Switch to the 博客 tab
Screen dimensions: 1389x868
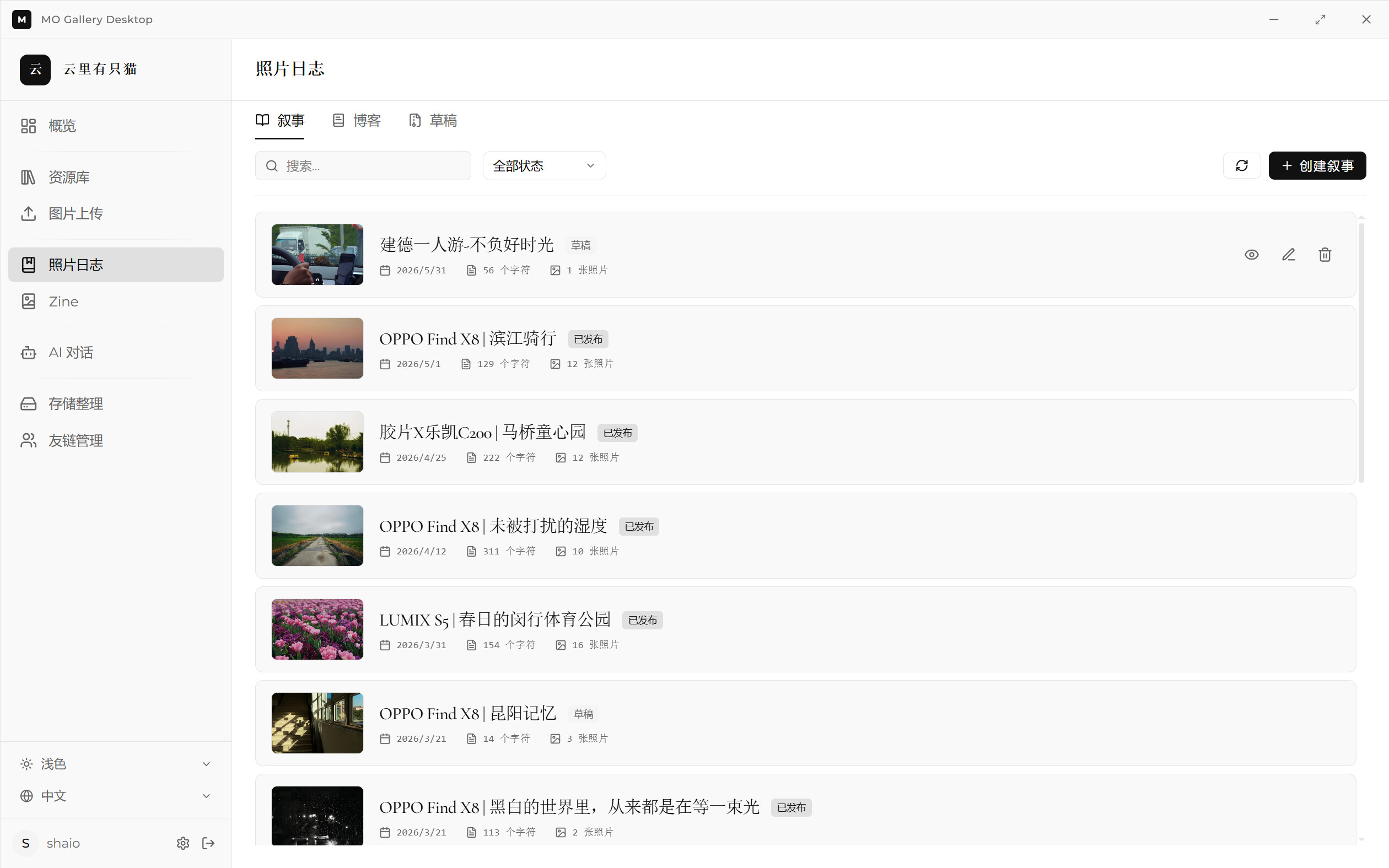tap(357, 121)
